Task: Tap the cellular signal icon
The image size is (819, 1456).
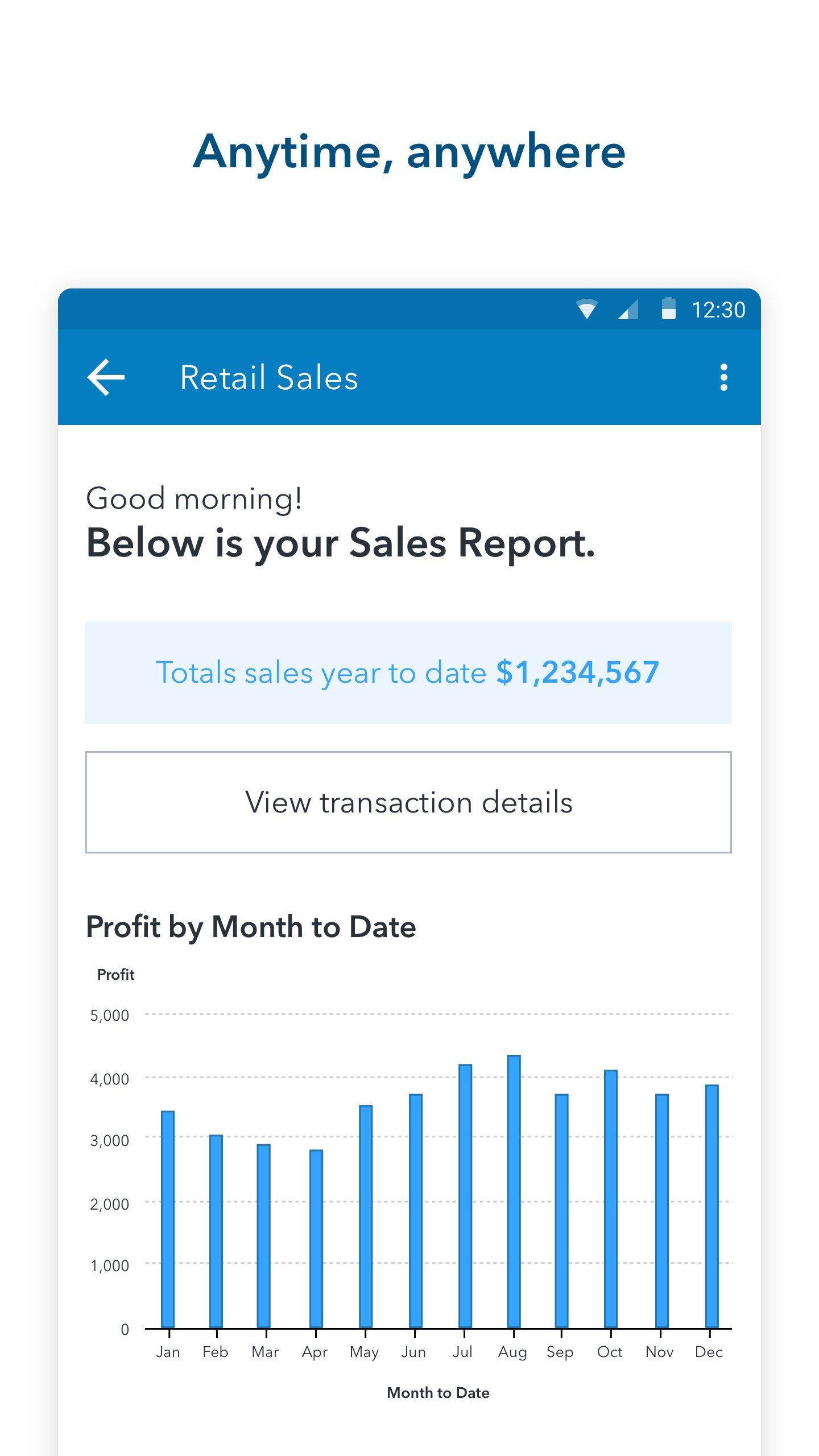Action: pyautogui.click(x=628, y=310)
